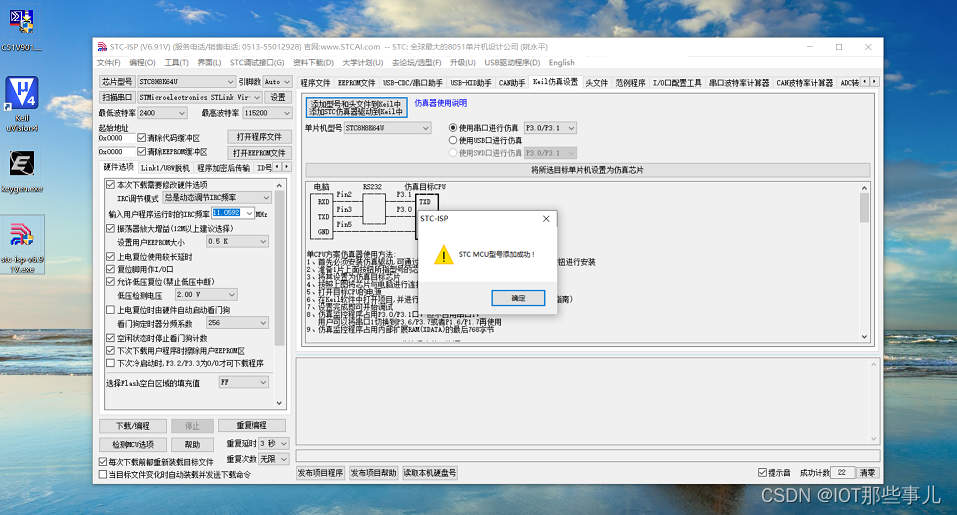Switch to Link1/U8W脱机 tab

(165, 168)
